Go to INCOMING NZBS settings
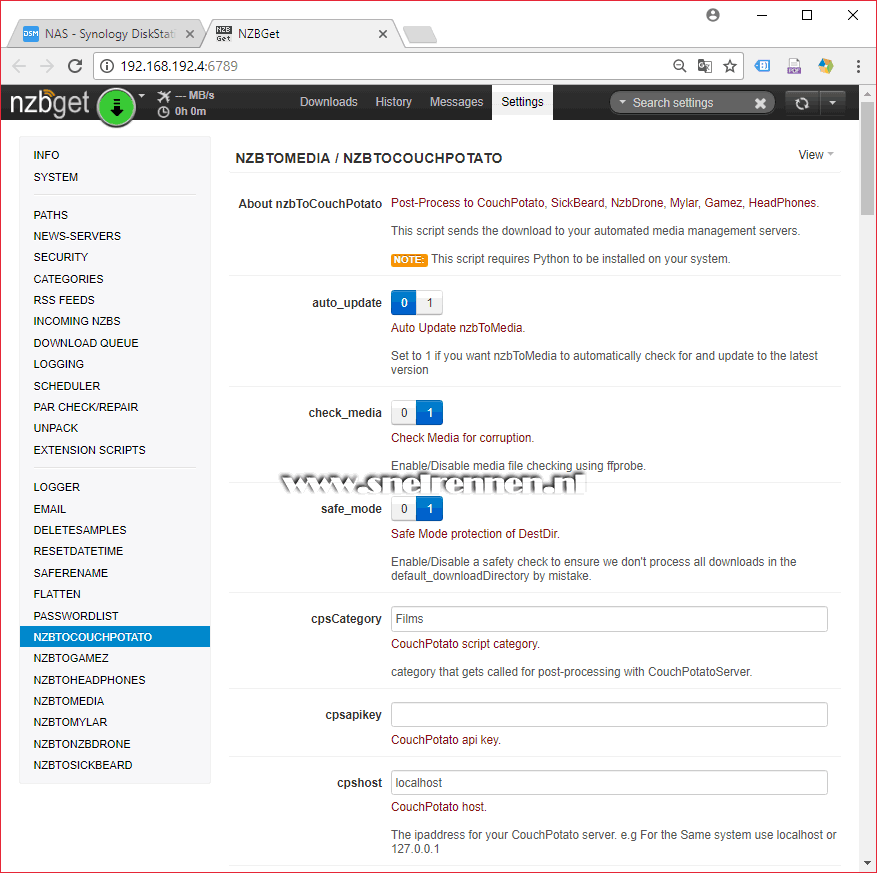 (x=77, y=321)
